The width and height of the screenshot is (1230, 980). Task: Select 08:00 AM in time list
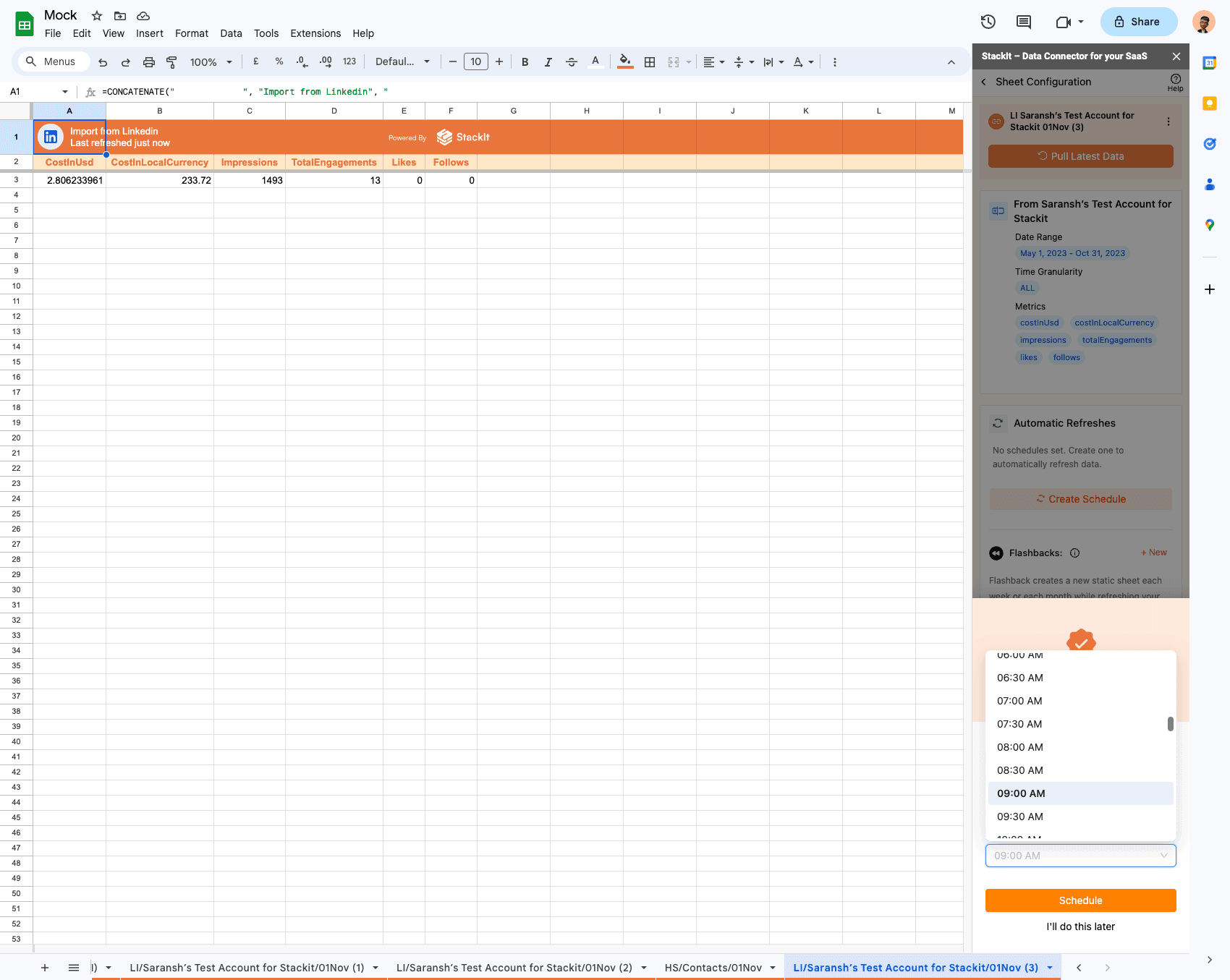tap(1081, 747)
